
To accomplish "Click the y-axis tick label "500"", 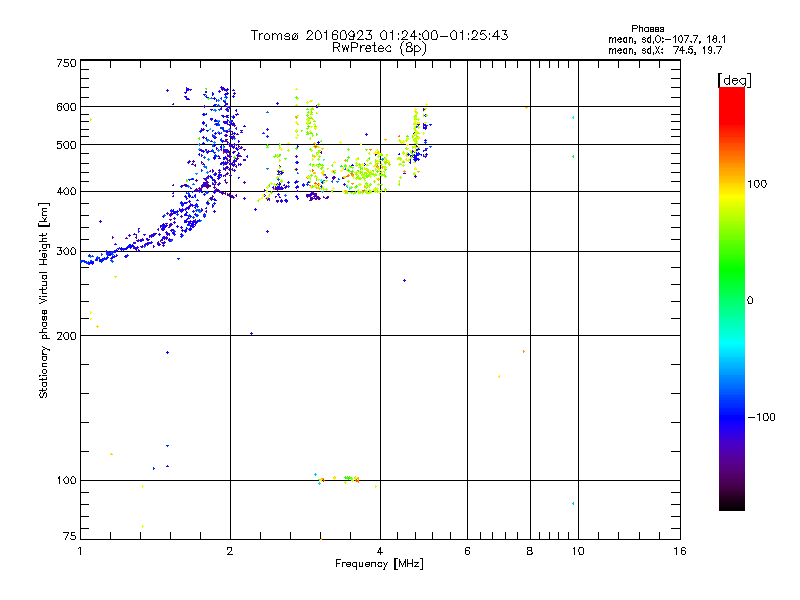I will (x=67, y=145).
